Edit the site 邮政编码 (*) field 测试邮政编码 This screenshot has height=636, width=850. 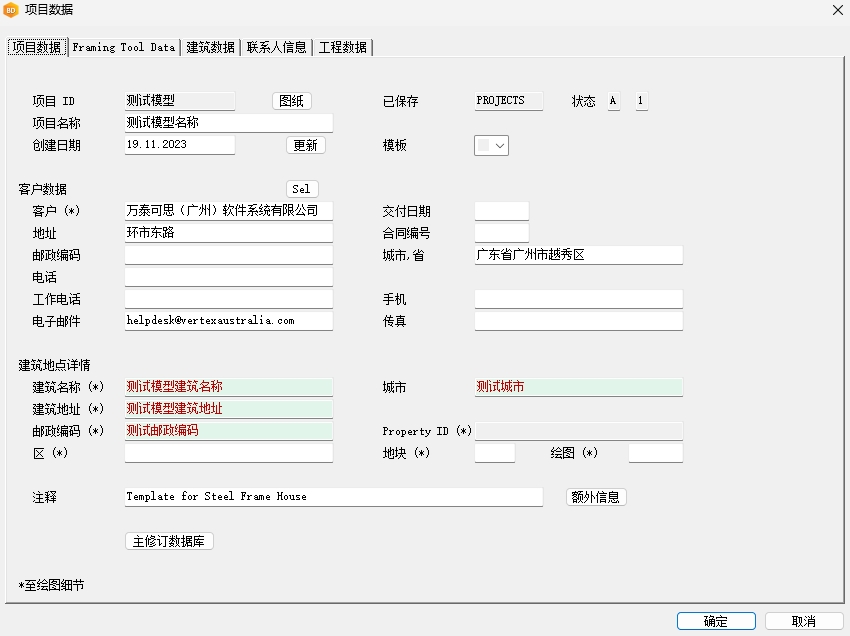pyautogui.click(x=229, y=431)
